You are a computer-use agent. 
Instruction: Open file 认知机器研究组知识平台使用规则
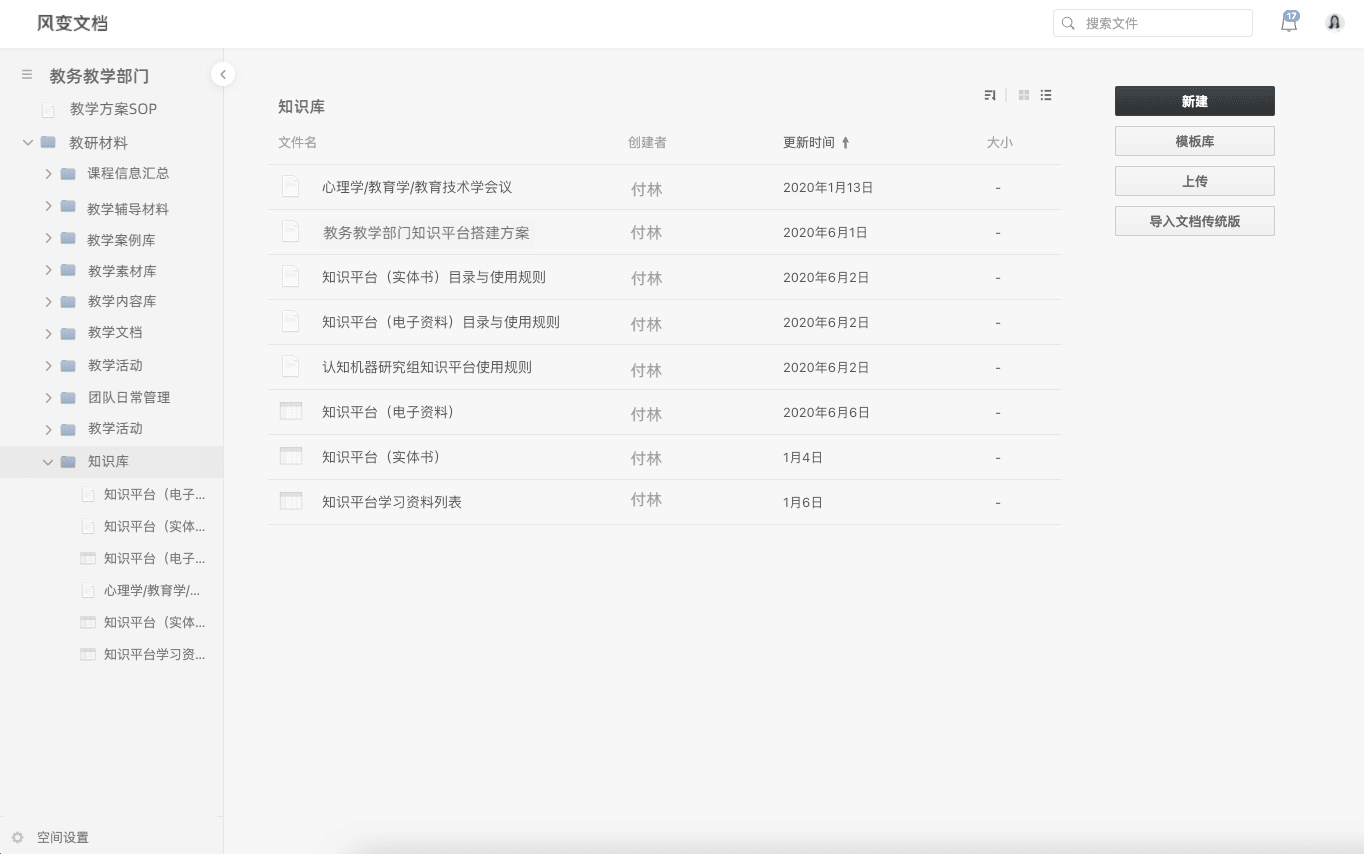coord(427,367)
